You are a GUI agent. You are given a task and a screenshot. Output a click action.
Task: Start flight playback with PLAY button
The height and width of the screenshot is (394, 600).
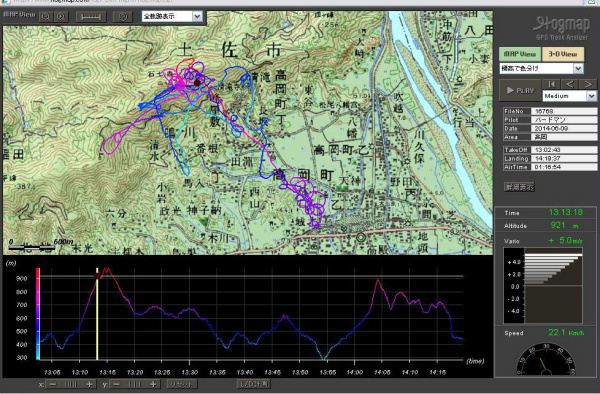[x=520, y=91]
